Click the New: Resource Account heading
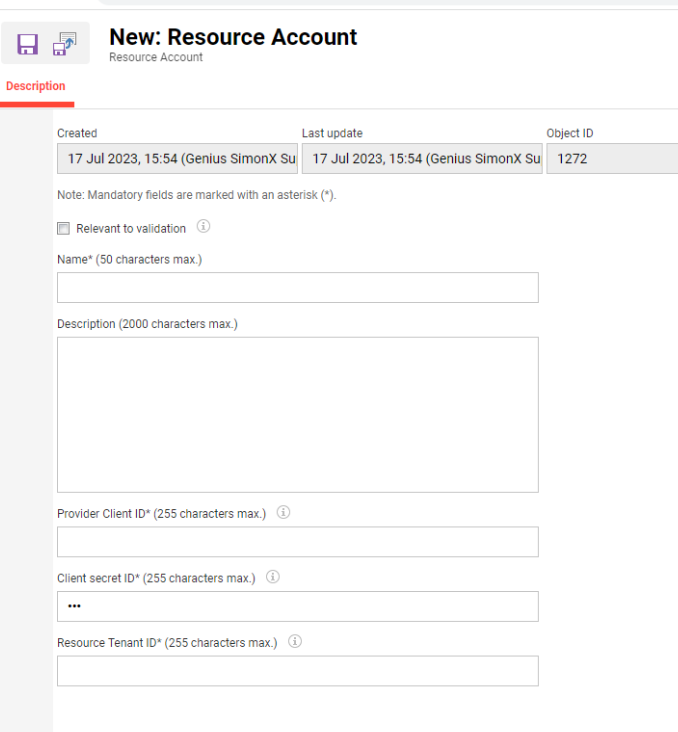This screenshot has width=678, height=732. [233, 37]
